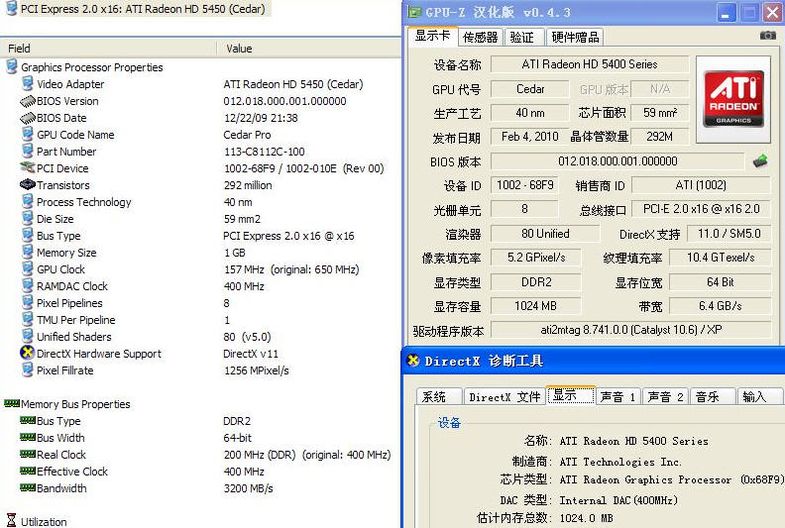Open the 声音 1 tab
Screen dimensions: 785x528
coord(618,397)
